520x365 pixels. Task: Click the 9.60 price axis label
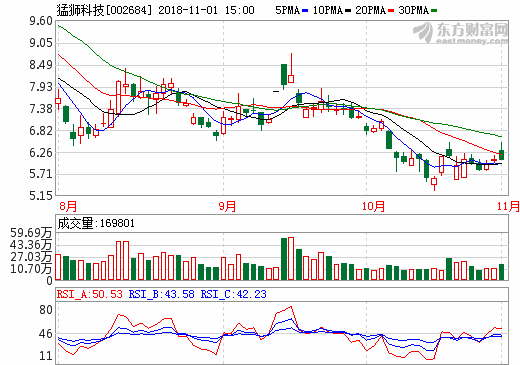[x=41, y=21]
